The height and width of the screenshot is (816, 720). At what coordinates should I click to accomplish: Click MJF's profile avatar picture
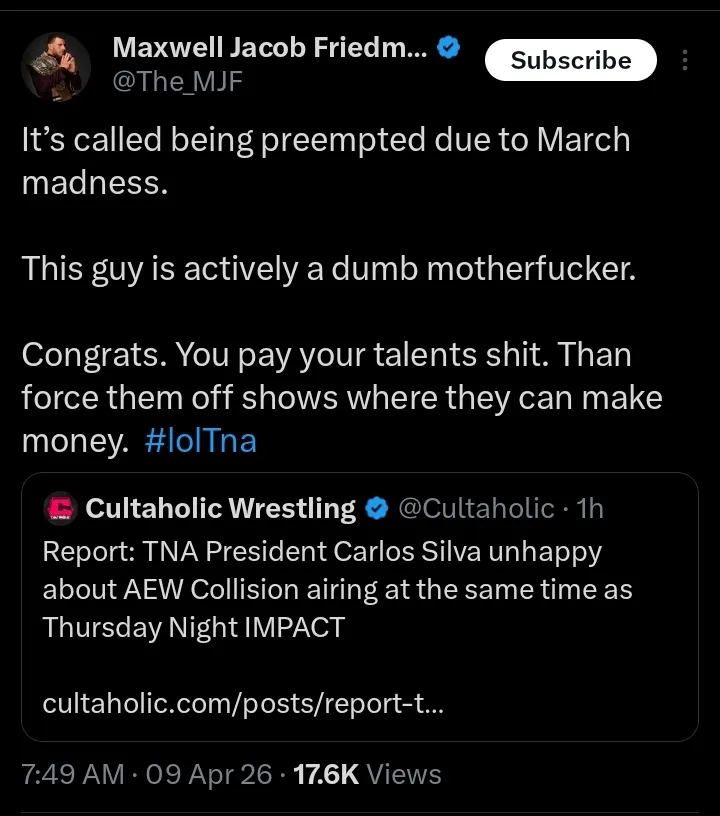pyautogui.click(x=50, y=64)
